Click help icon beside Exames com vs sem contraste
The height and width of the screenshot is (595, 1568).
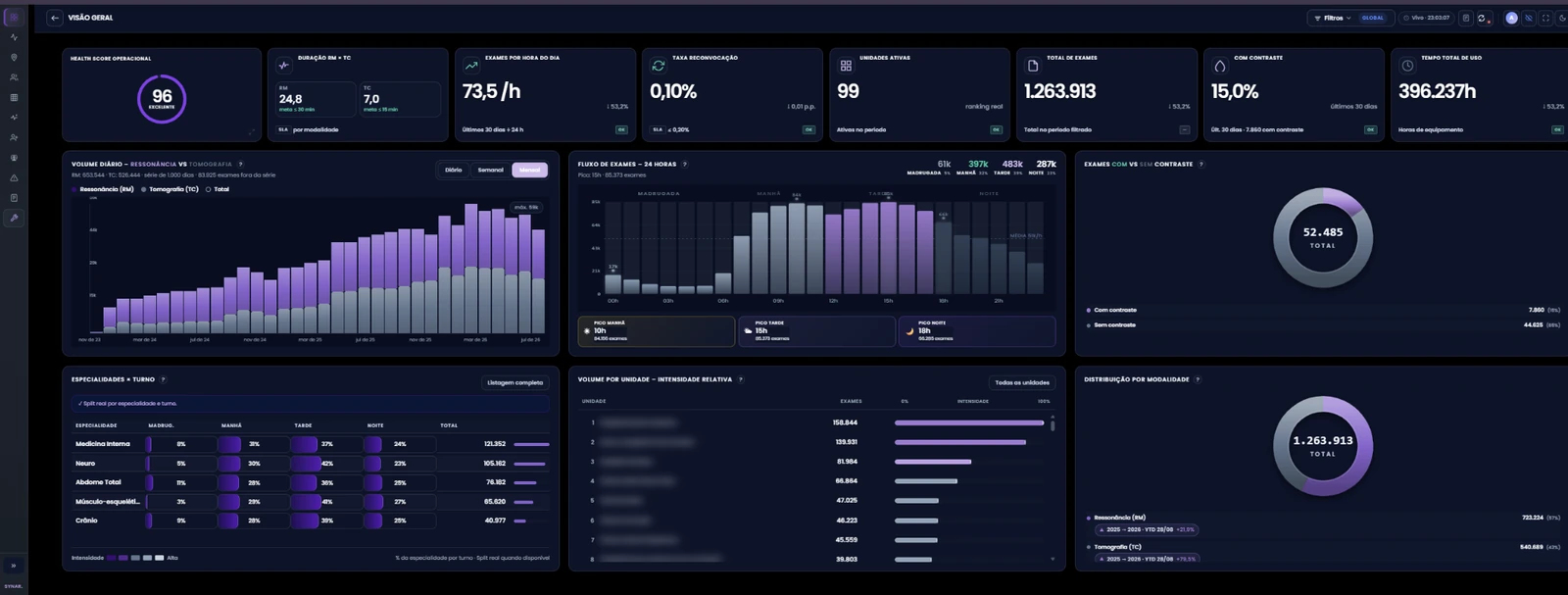[x=1201, y=165]
